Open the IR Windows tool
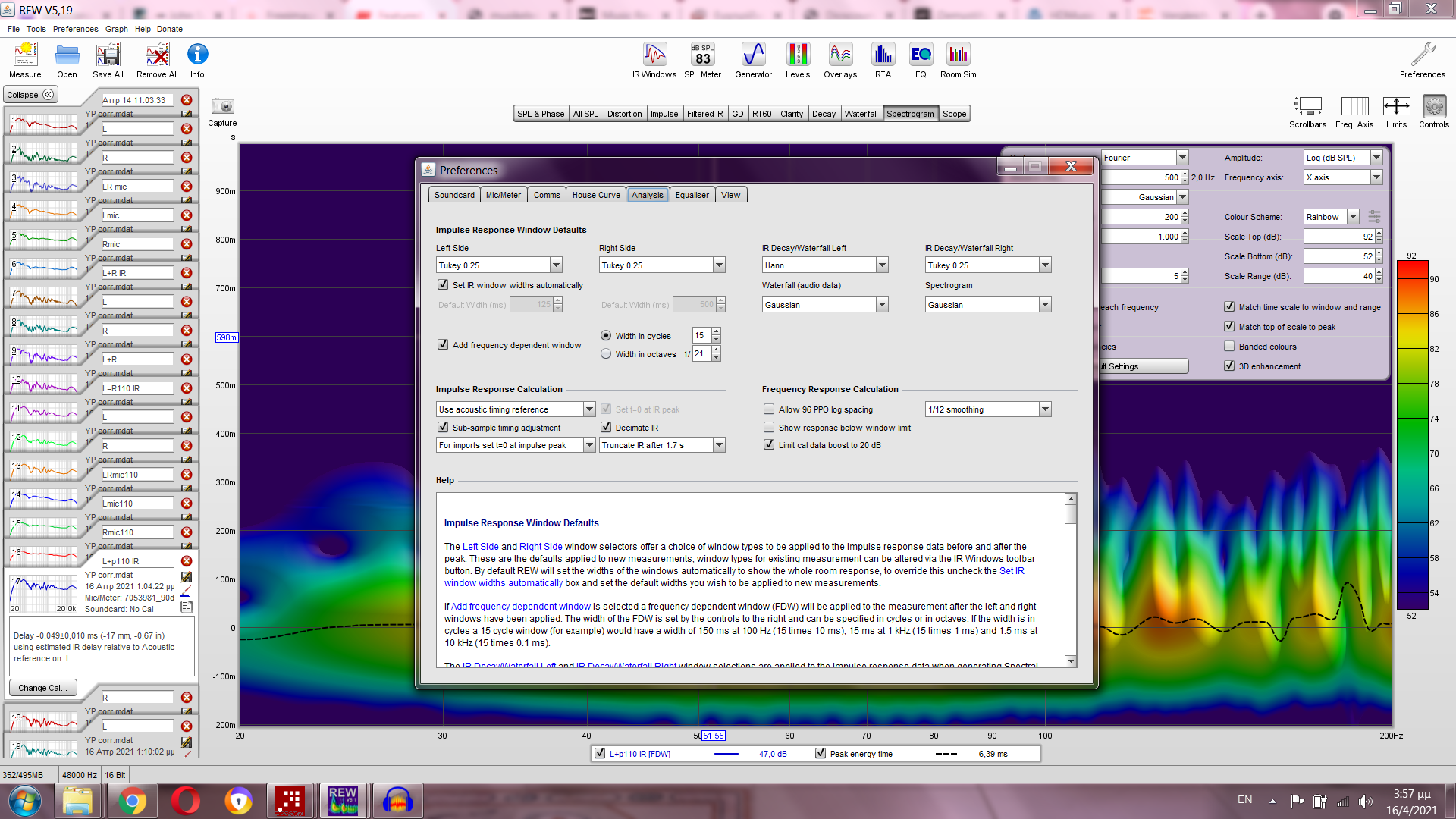The width and height of the screenshot is (1456, 819). 654,60
